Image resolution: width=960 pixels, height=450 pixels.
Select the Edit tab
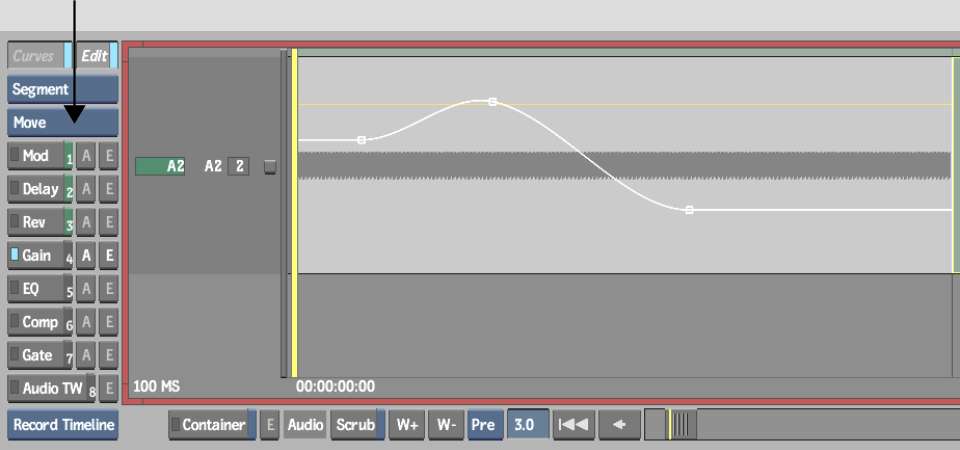95,56
